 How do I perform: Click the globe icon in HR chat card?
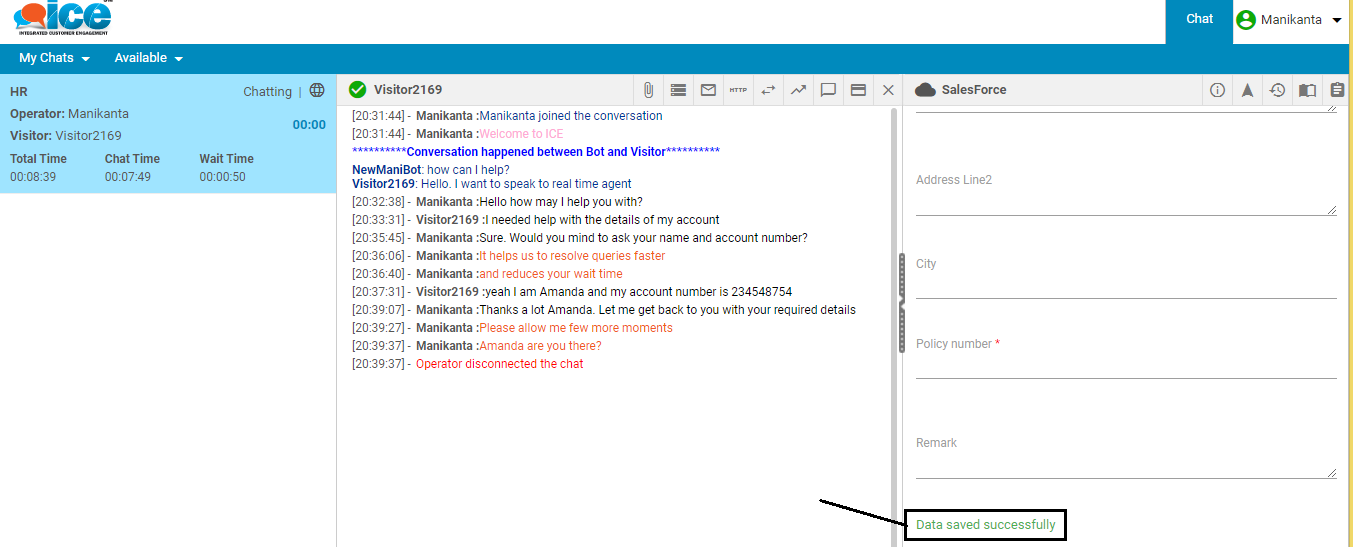[317, 91]
